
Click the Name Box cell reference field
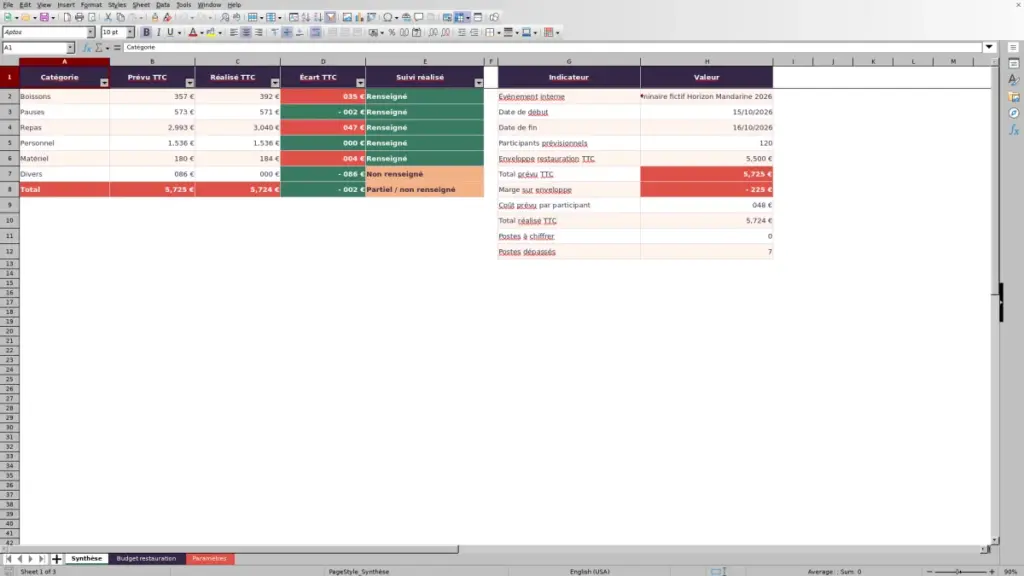coord(35,48)
